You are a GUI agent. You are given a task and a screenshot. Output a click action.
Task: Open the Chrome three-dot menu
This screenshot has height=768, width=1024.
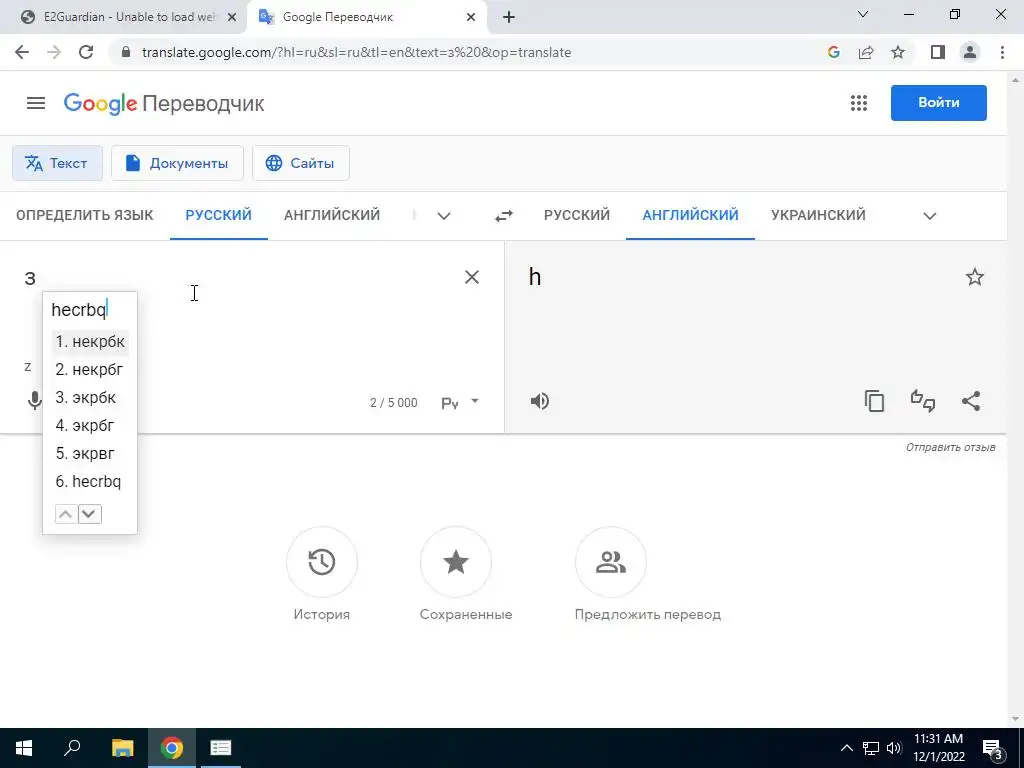(x=1002, y=52)
